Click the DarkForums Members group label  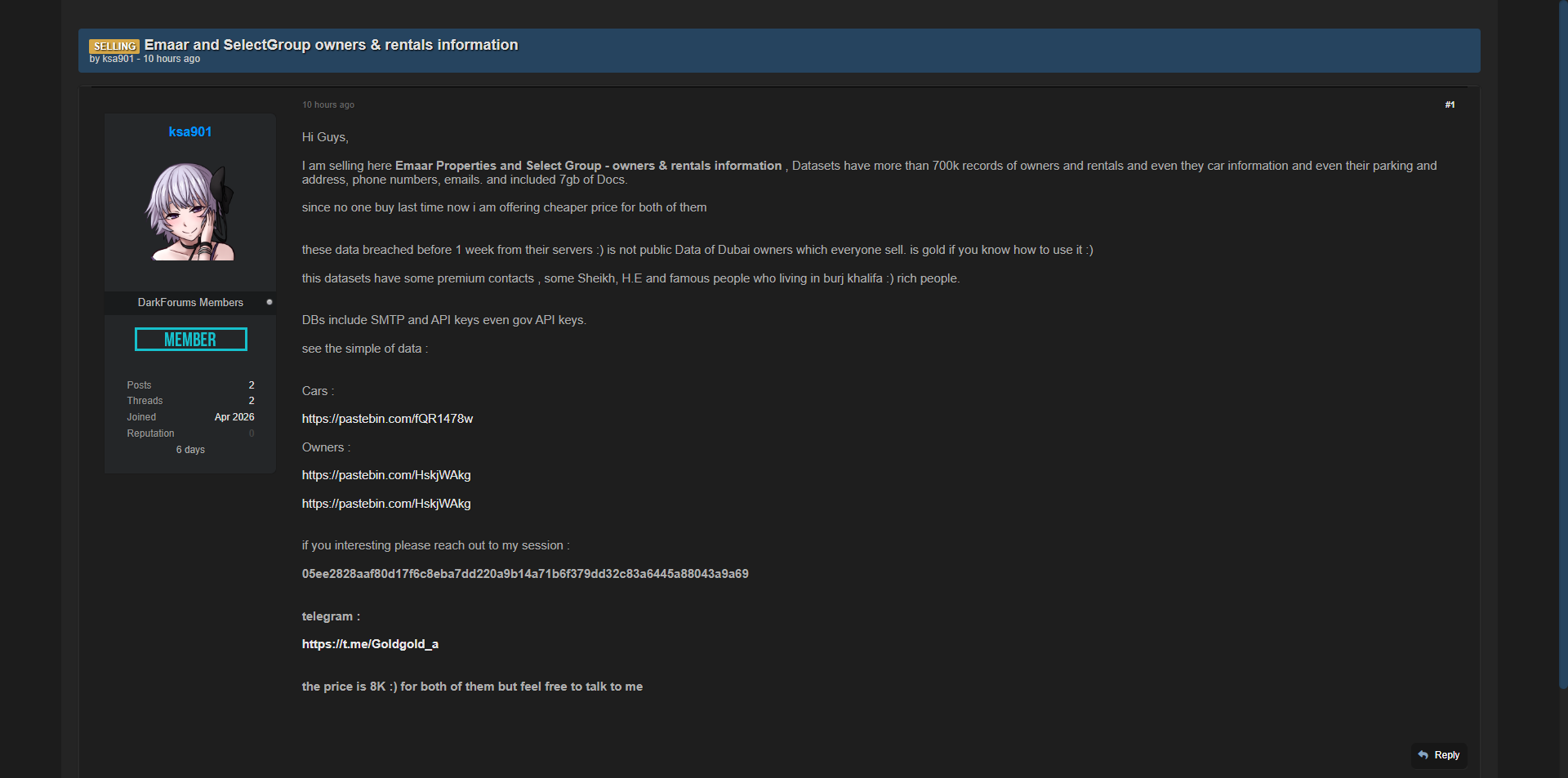(190, 303)
